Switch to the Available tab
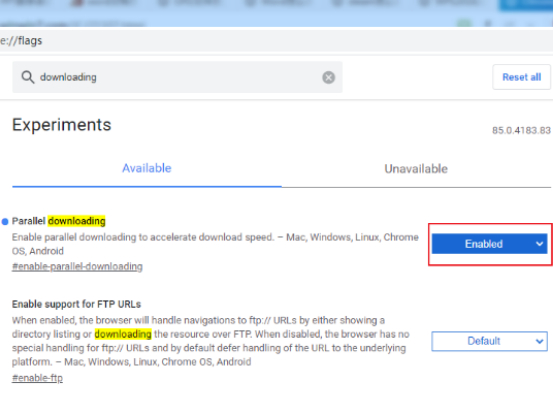553x415 pixels. tap(147, 169)
